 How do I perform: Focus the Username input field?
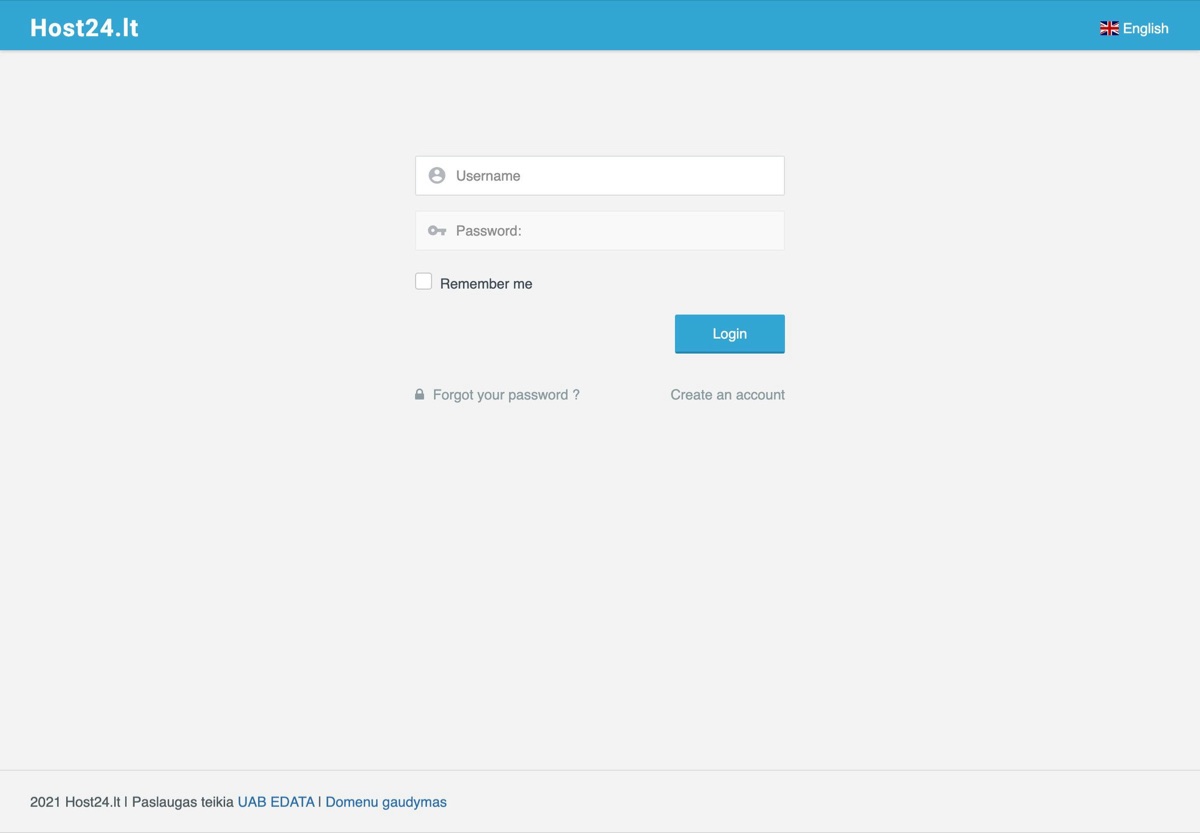click(600, 175)
